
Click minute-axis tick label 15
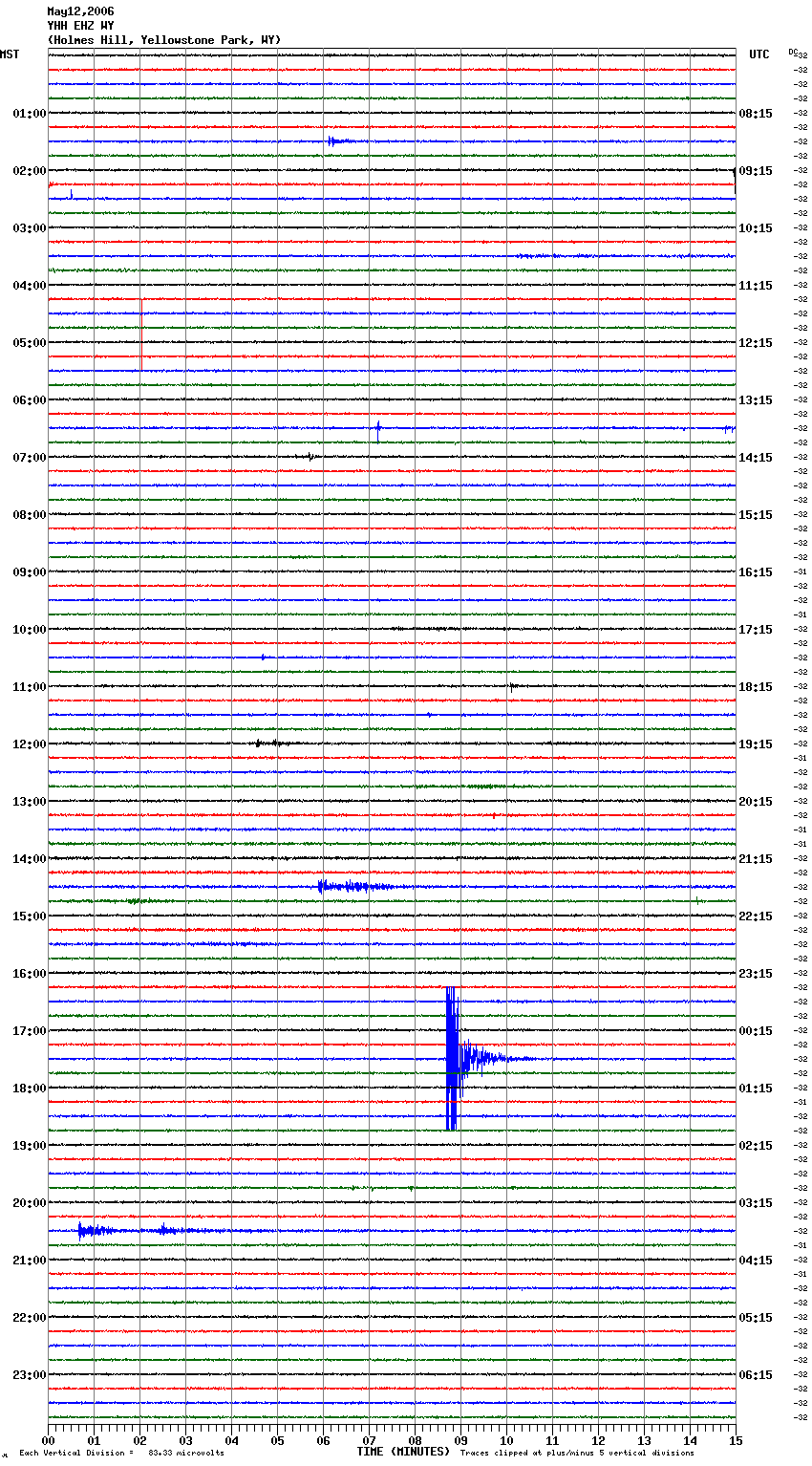click(735, 1440)
